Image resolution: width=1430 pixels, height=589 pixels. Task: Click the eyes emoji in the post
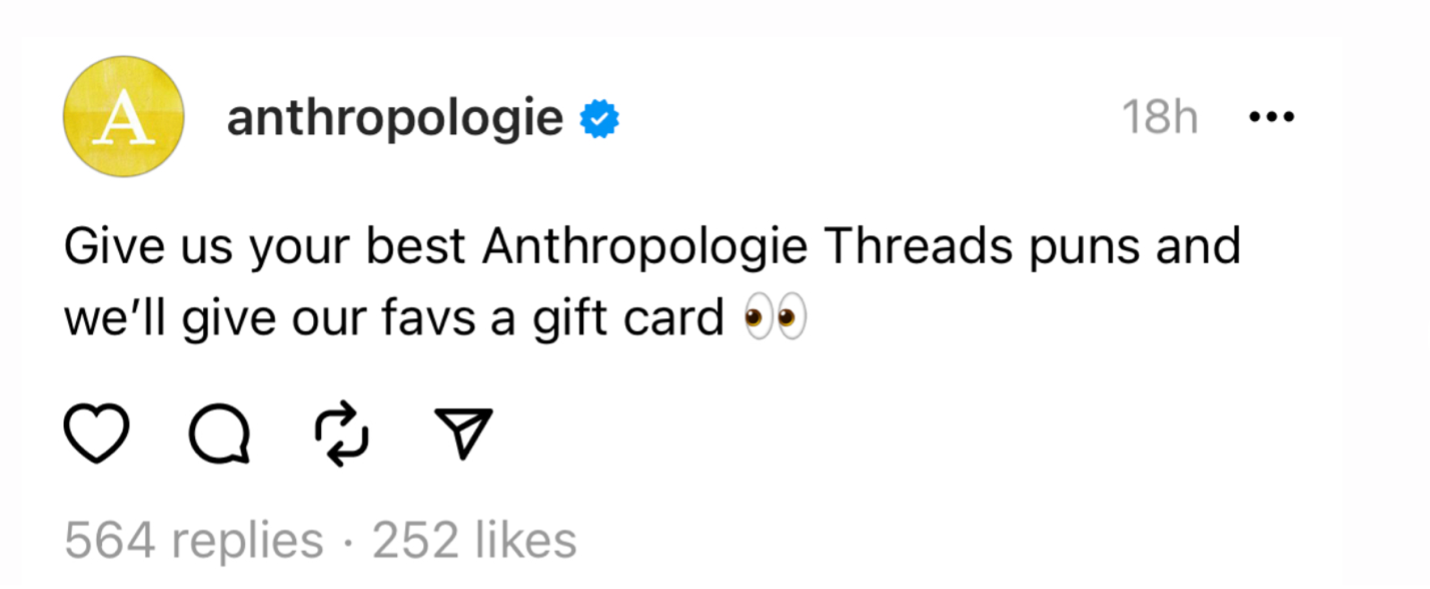[x=775, y=319]
